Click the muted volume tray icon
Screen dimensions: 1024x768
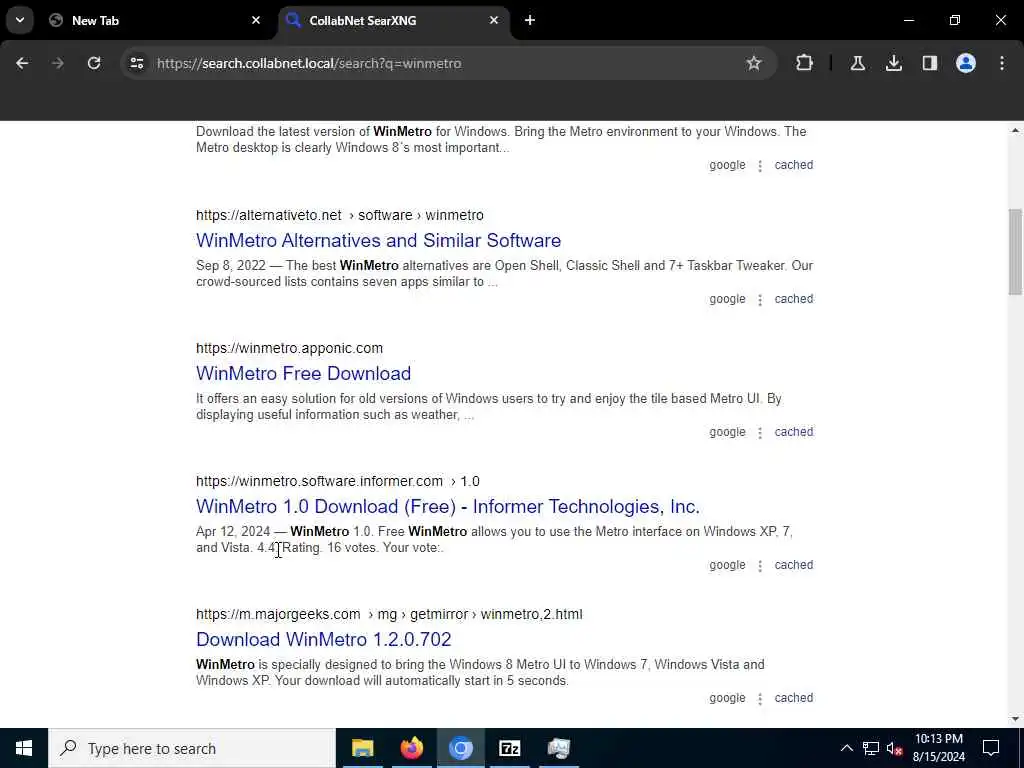(x=894, y=748)
